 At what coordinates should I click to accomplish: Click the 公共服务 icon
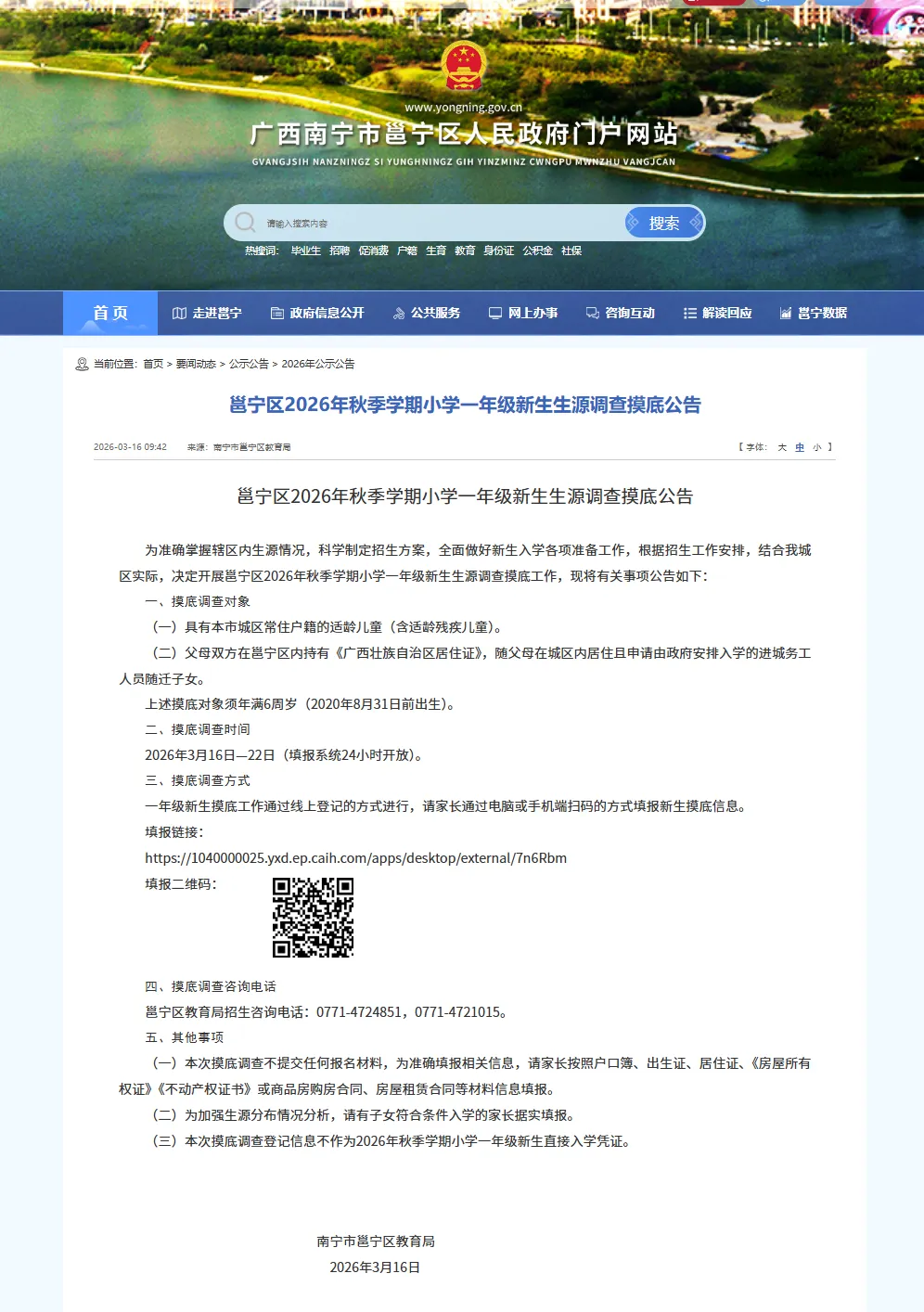pos(399,314)
